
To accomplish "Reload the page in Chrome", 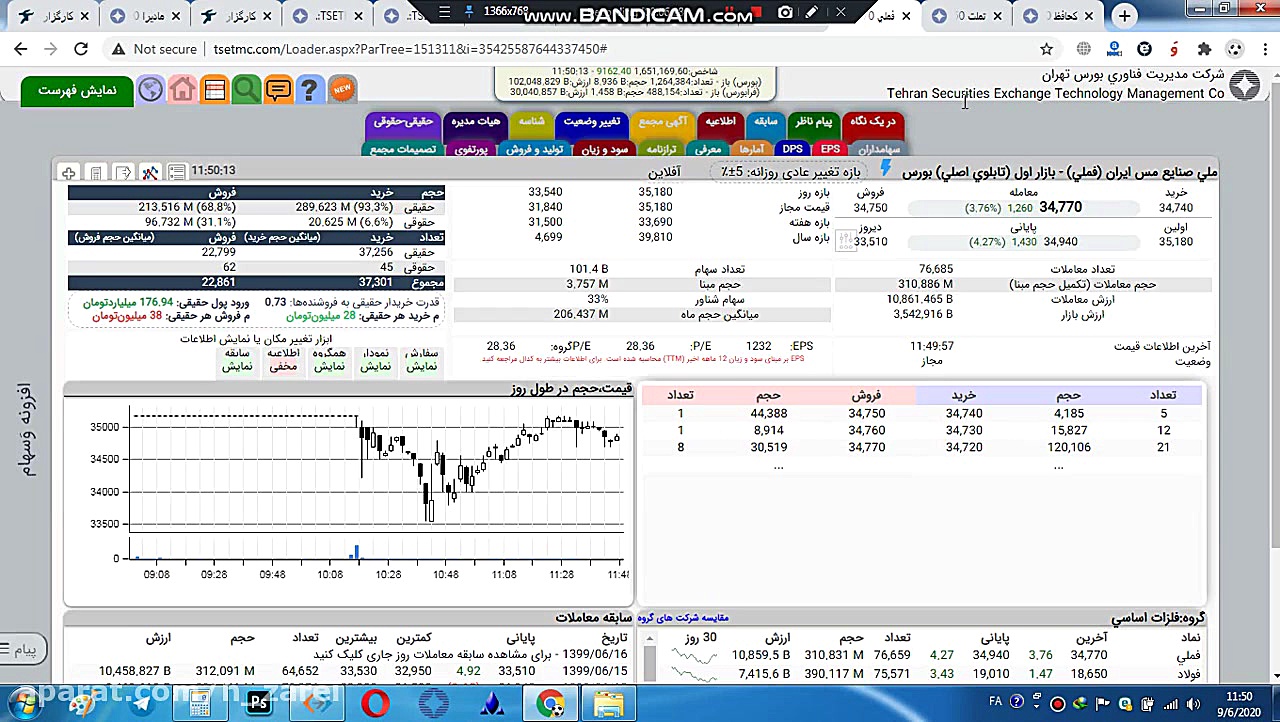I will click(x=81, y=49).
